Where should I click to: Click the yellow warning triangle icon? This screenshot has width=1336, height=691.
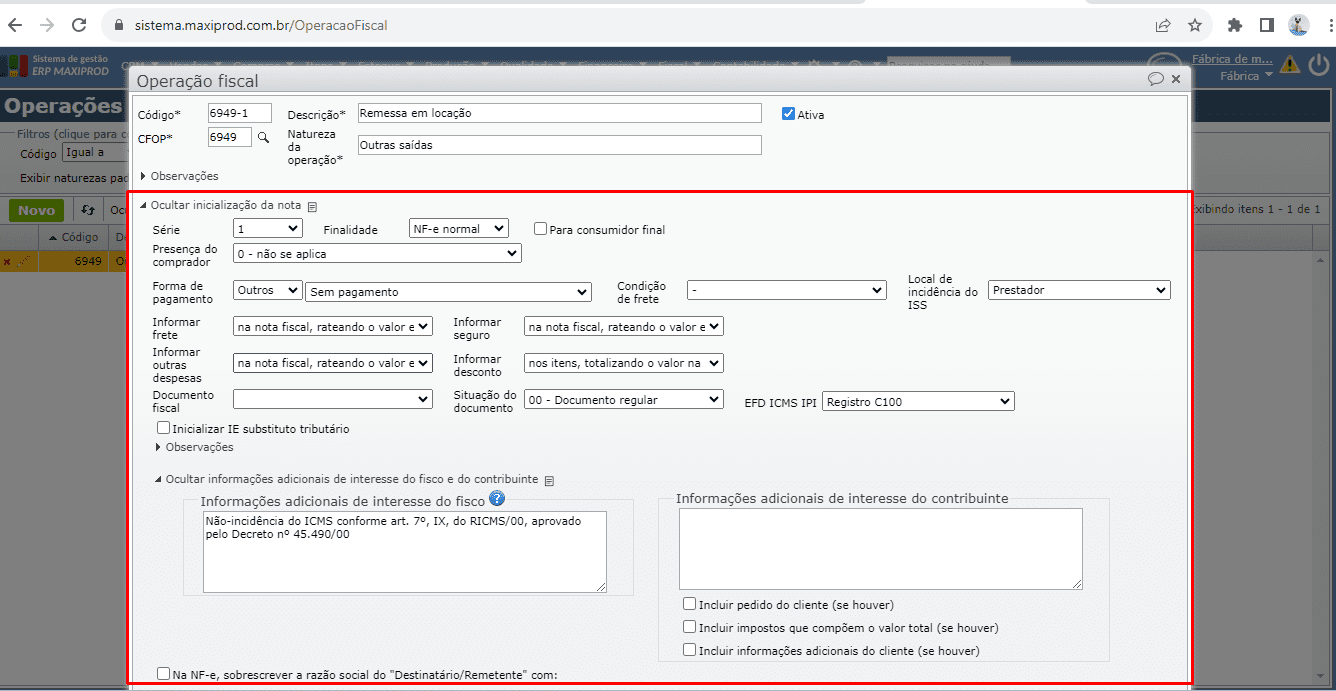tap(1290, 66)
